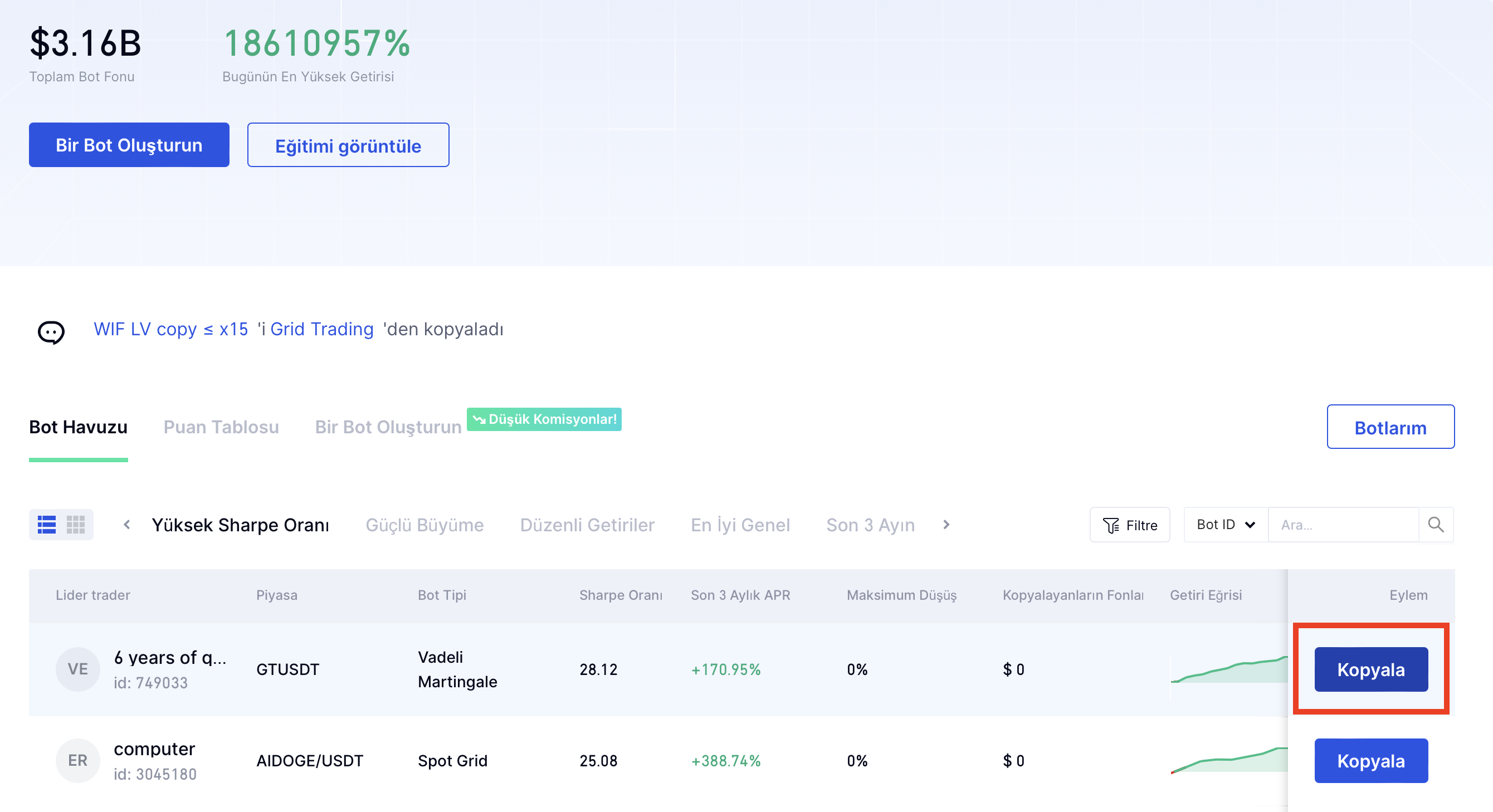Copy the computer AIDOGE/USDT bot
Screen dimensions: 1493x812
1370,760
